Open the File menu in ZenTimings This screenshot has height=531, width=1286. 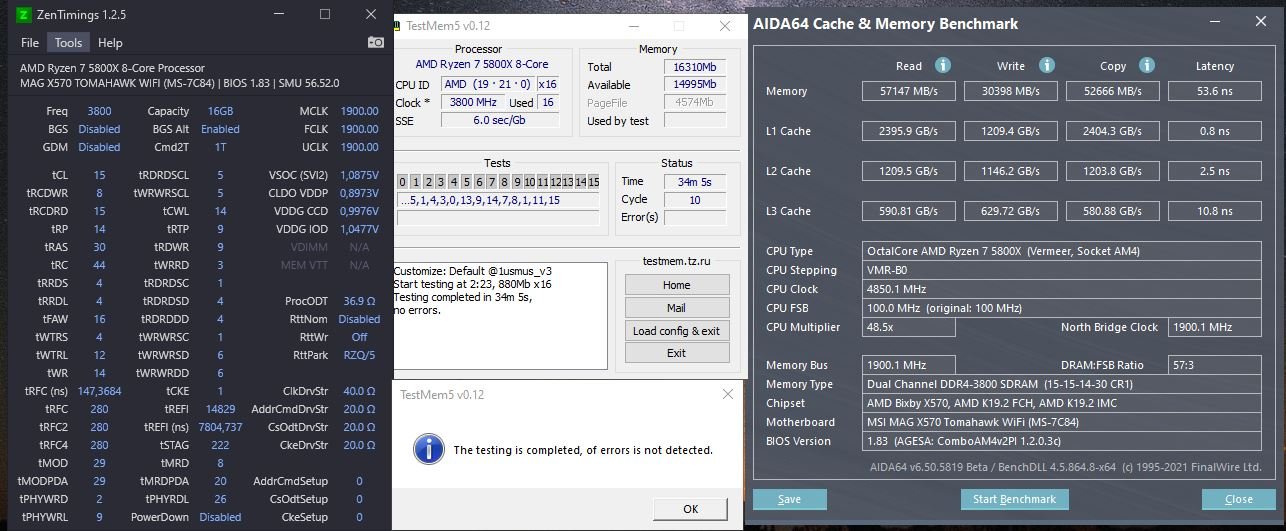pyautogui.click(x=30, y=42)
